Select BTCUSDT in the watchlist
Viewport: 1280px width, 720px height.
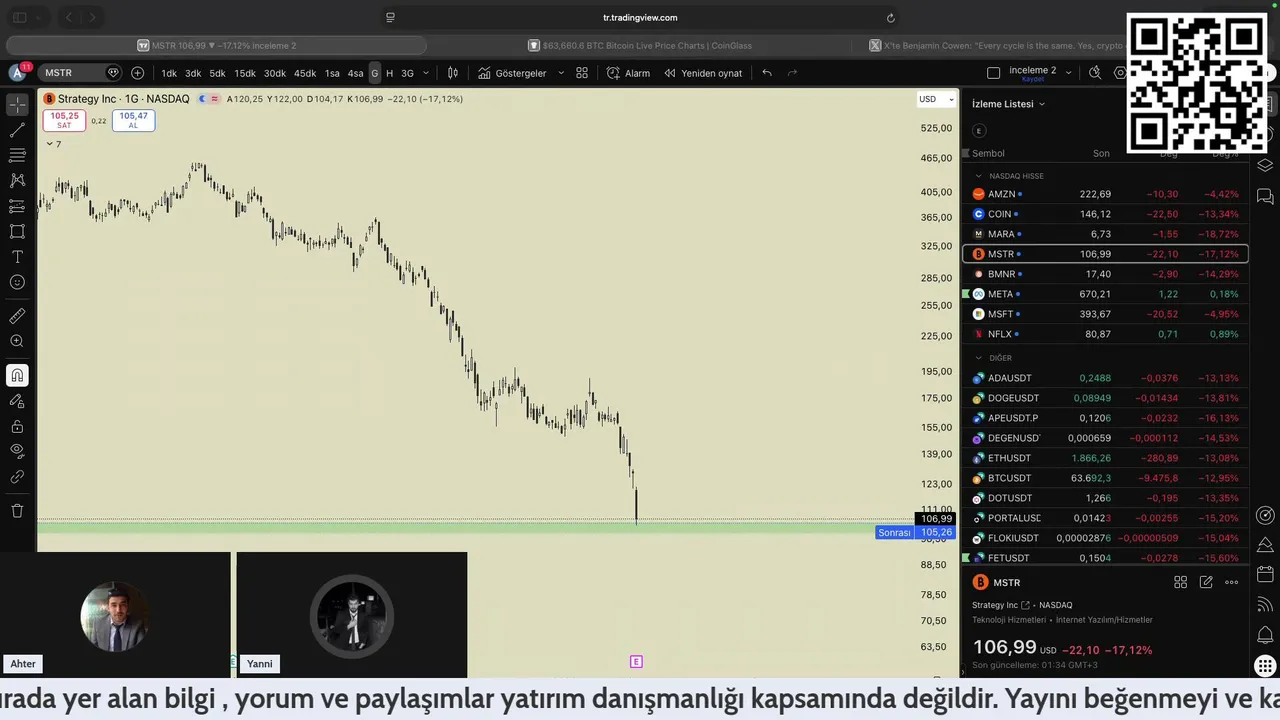pyautogui.click(x=1105, y=478)
